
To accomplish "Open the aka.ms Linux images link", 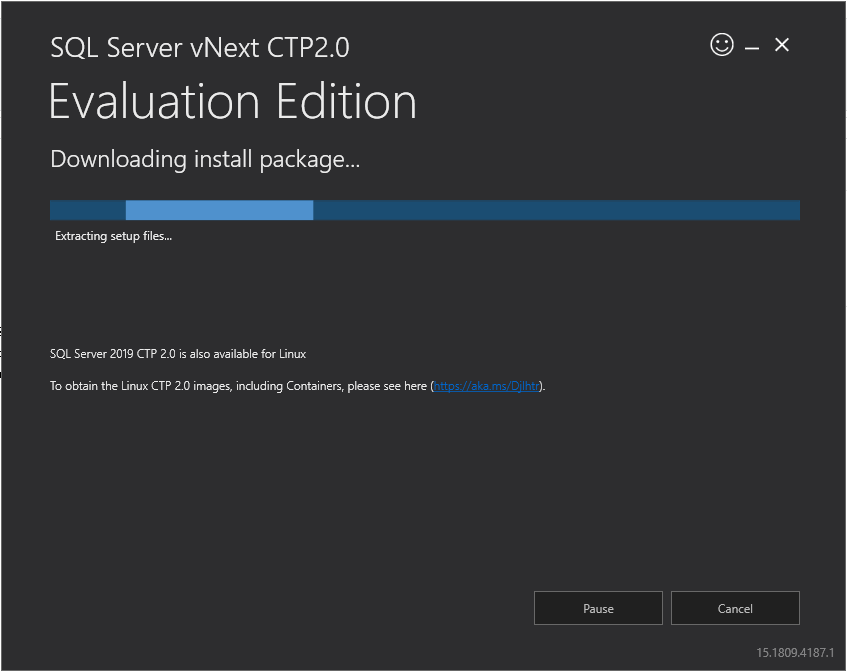I will tap(488, 386).
